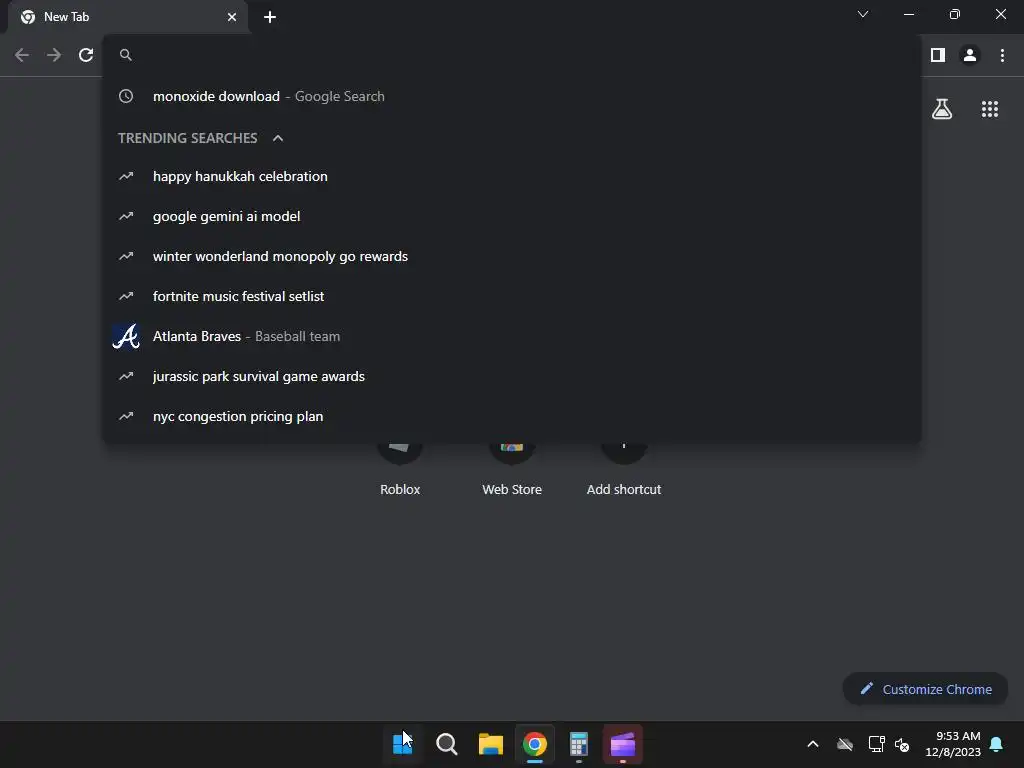
Task: Close the New Tab tab
Action: click(x=232, y=17)
